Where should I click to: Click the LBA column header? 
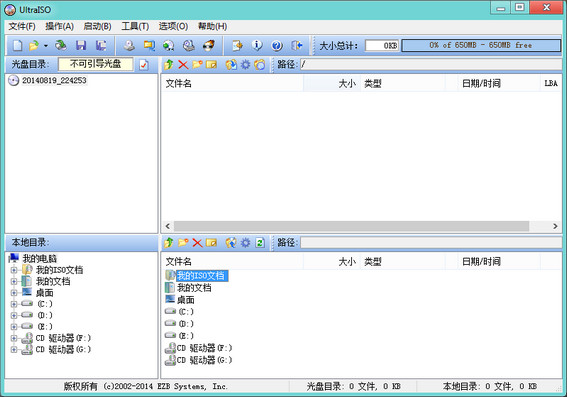tap(551, 84)
